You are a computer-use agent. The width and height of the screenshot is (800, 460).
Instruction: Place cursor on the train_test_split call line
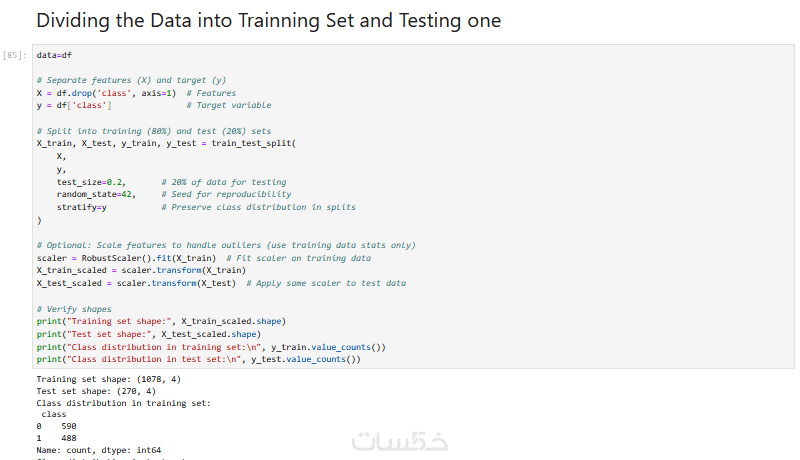[x=166, y=144]
